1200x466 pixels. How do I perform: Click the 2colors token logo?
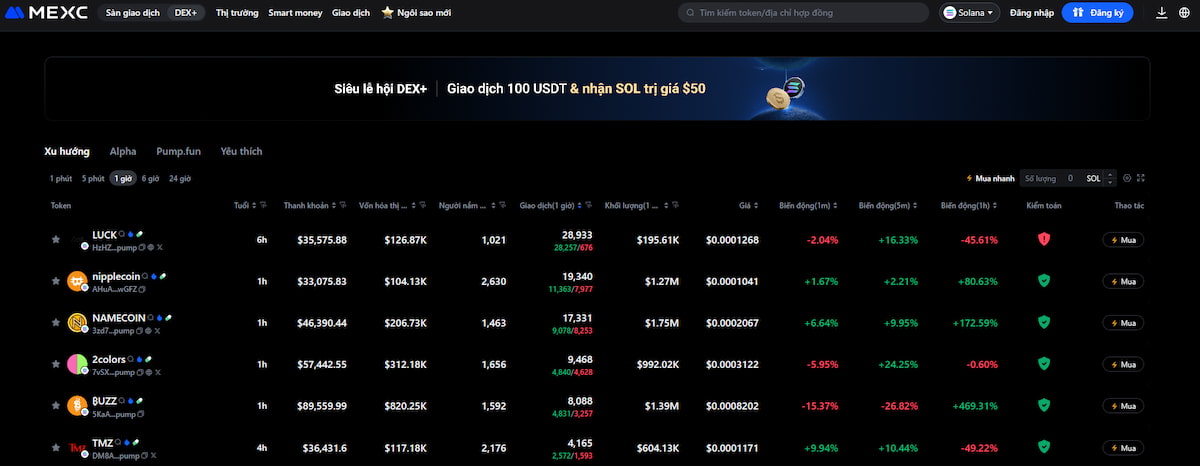pyautogui.click(x=77, y=364)
